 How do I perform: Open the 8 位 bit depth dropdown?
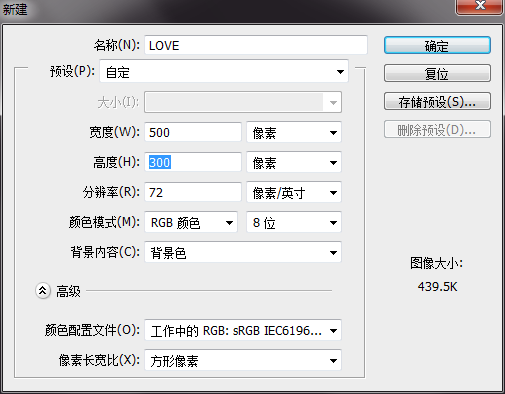click(x=294, y=222)
